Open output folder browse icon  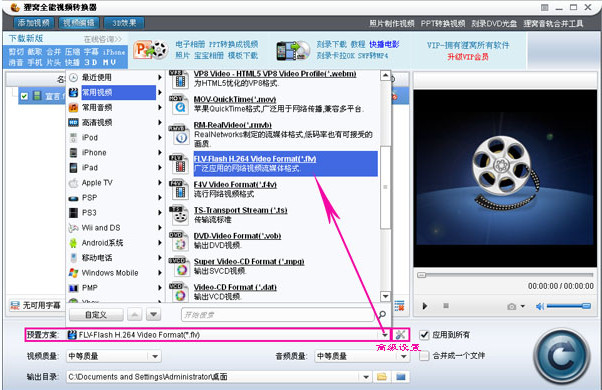382,377
